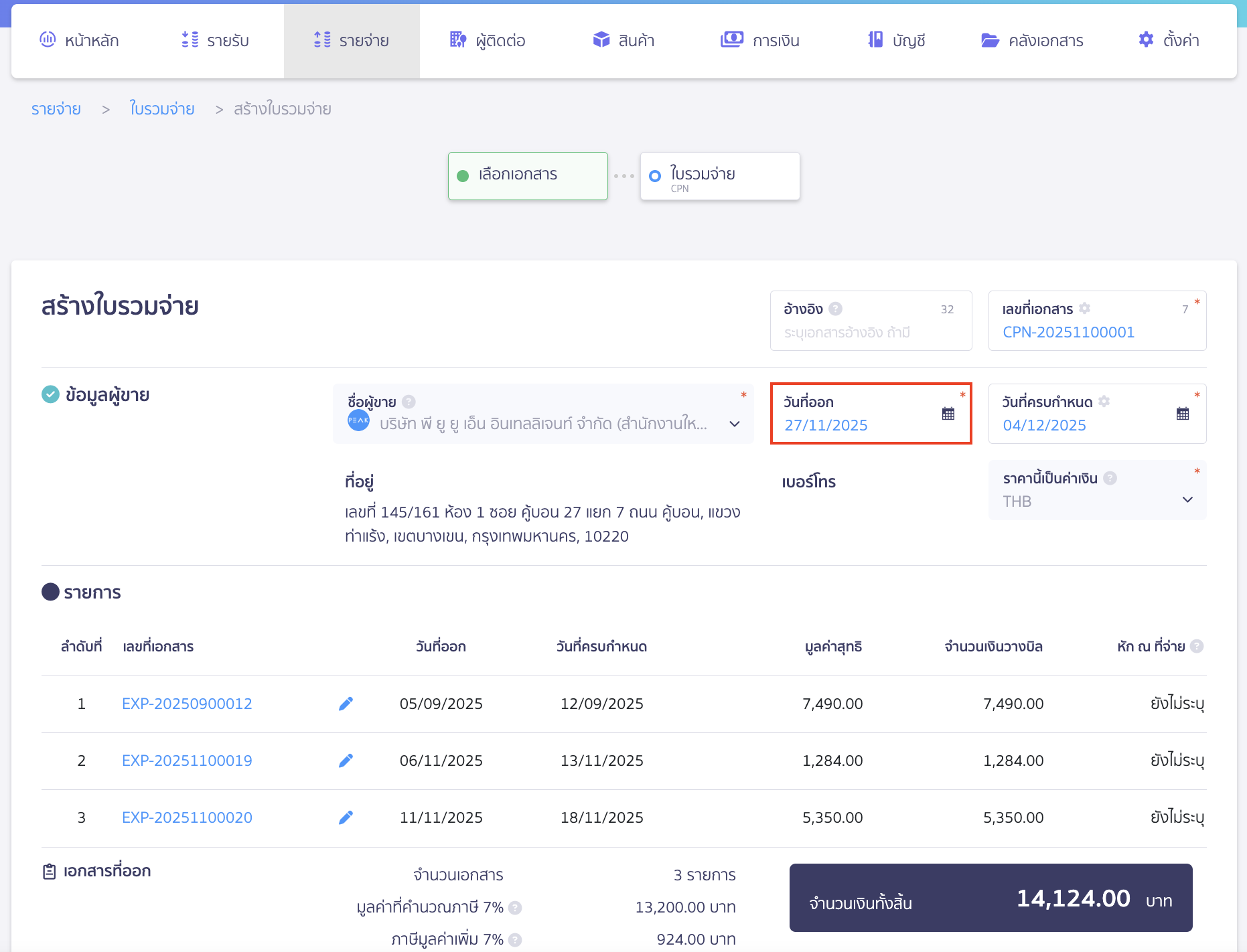The width and height of the screenshot is (1247, 952).
Task: Expand the ชื่อผู้ขาย vendor dropdown
Action: point(734,424)
